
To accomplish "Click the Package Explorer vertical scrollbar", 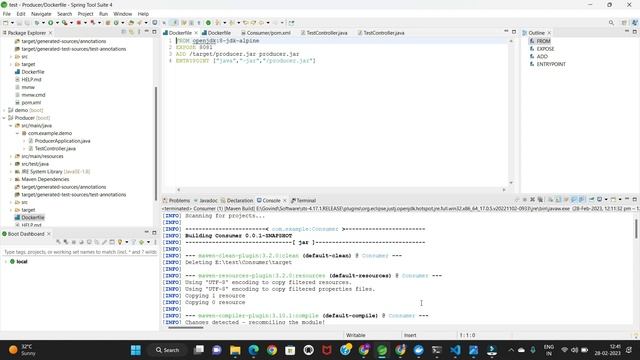I will [156, 143].
